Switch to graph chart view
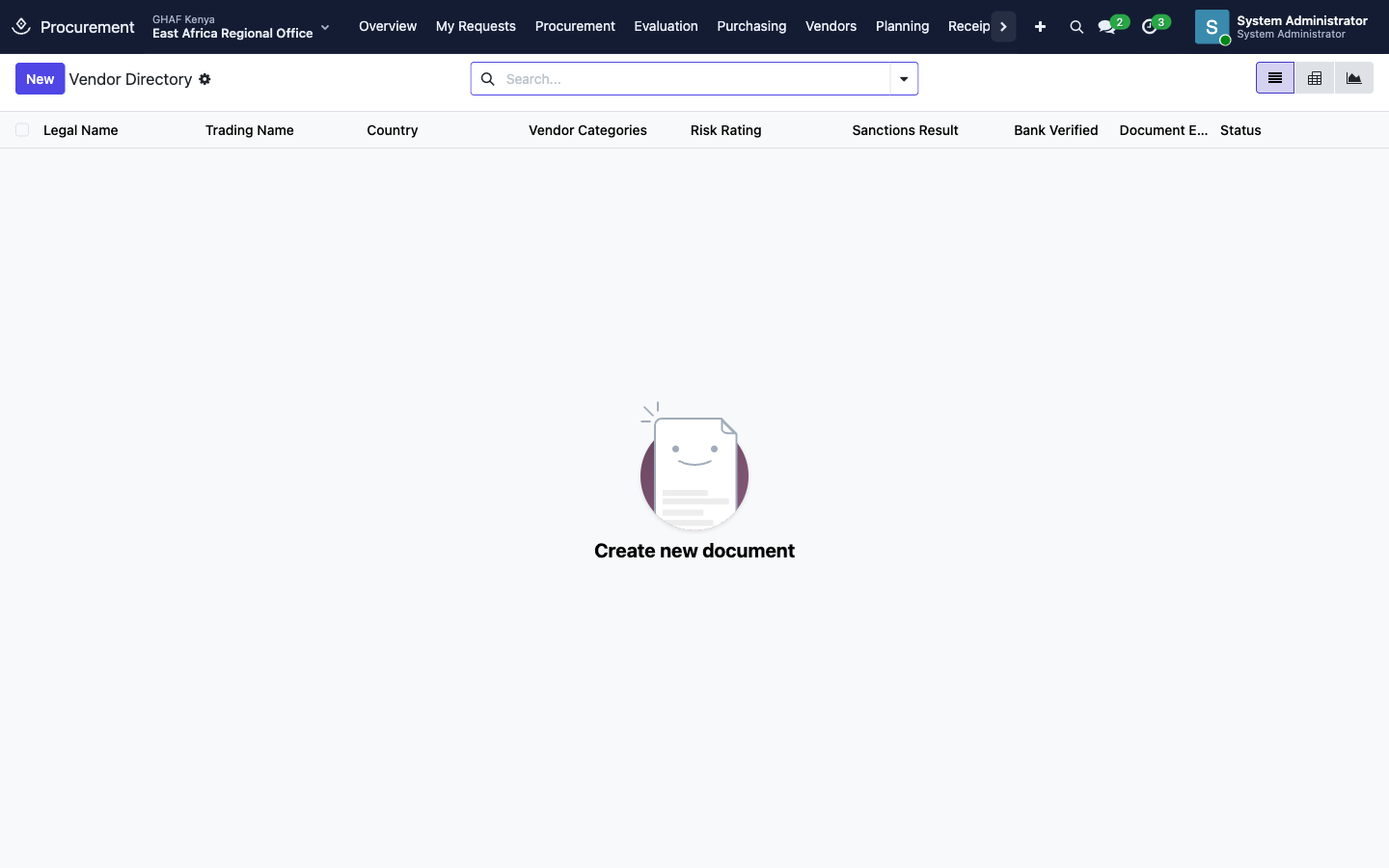This screenshot has height=868, width=1389. pos(1354,78)
